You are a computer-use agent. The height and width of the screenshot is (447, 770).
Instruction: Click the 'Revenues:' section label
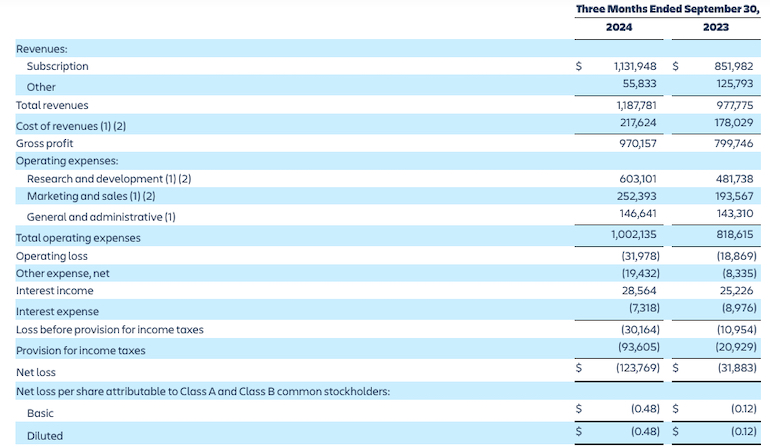[42, 48]
